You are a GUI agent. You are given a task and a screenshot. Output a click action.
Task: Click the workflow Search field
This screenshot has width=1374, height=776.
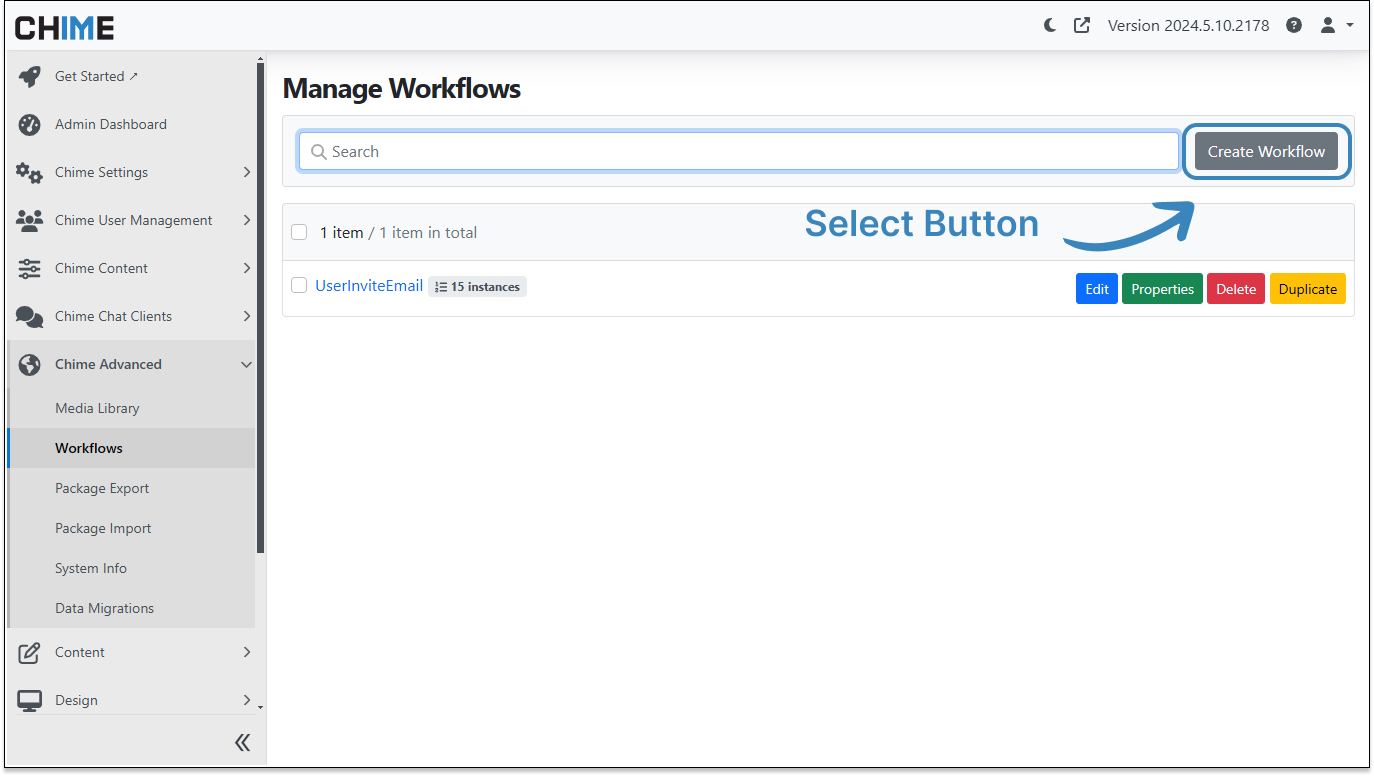[x=740, y=152]
